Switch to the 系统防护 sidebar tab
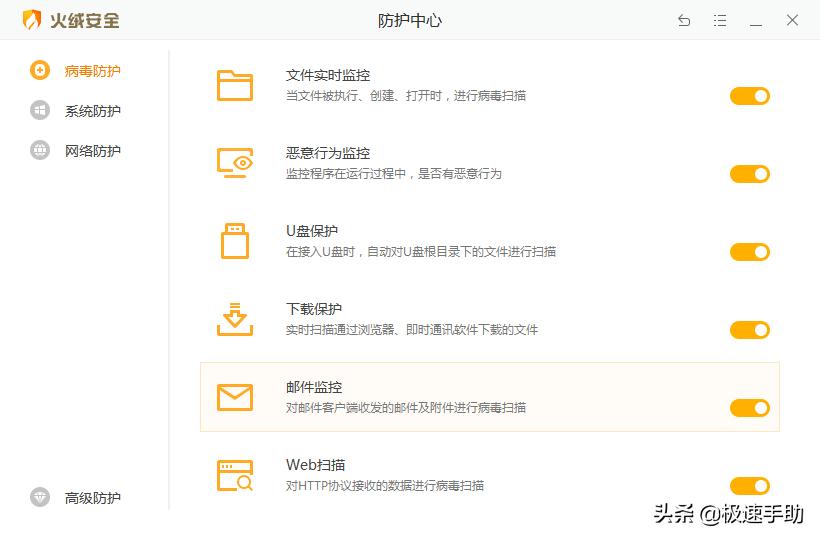The width and height of the screenshot is (820, 540). 92,111
